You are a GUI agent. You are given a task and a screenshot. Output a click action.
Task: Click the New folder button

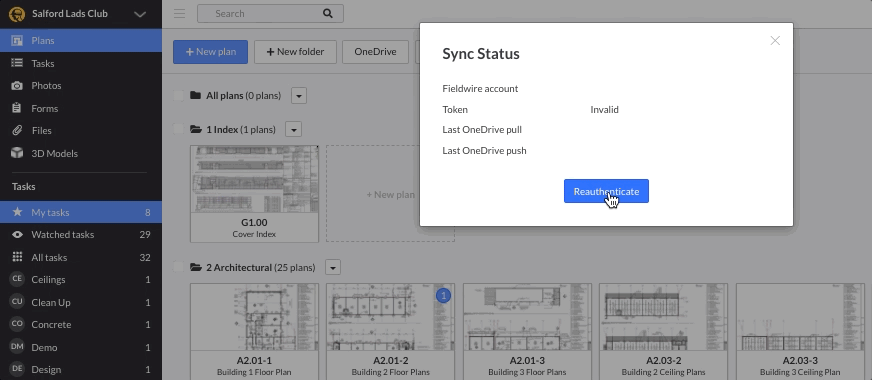[295, 52]
